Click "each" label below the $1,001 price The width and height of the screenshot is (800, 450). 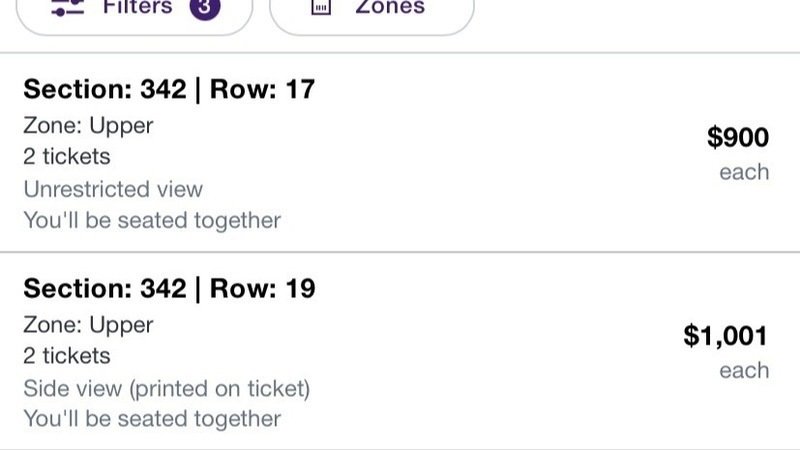(x=744, y=371)
